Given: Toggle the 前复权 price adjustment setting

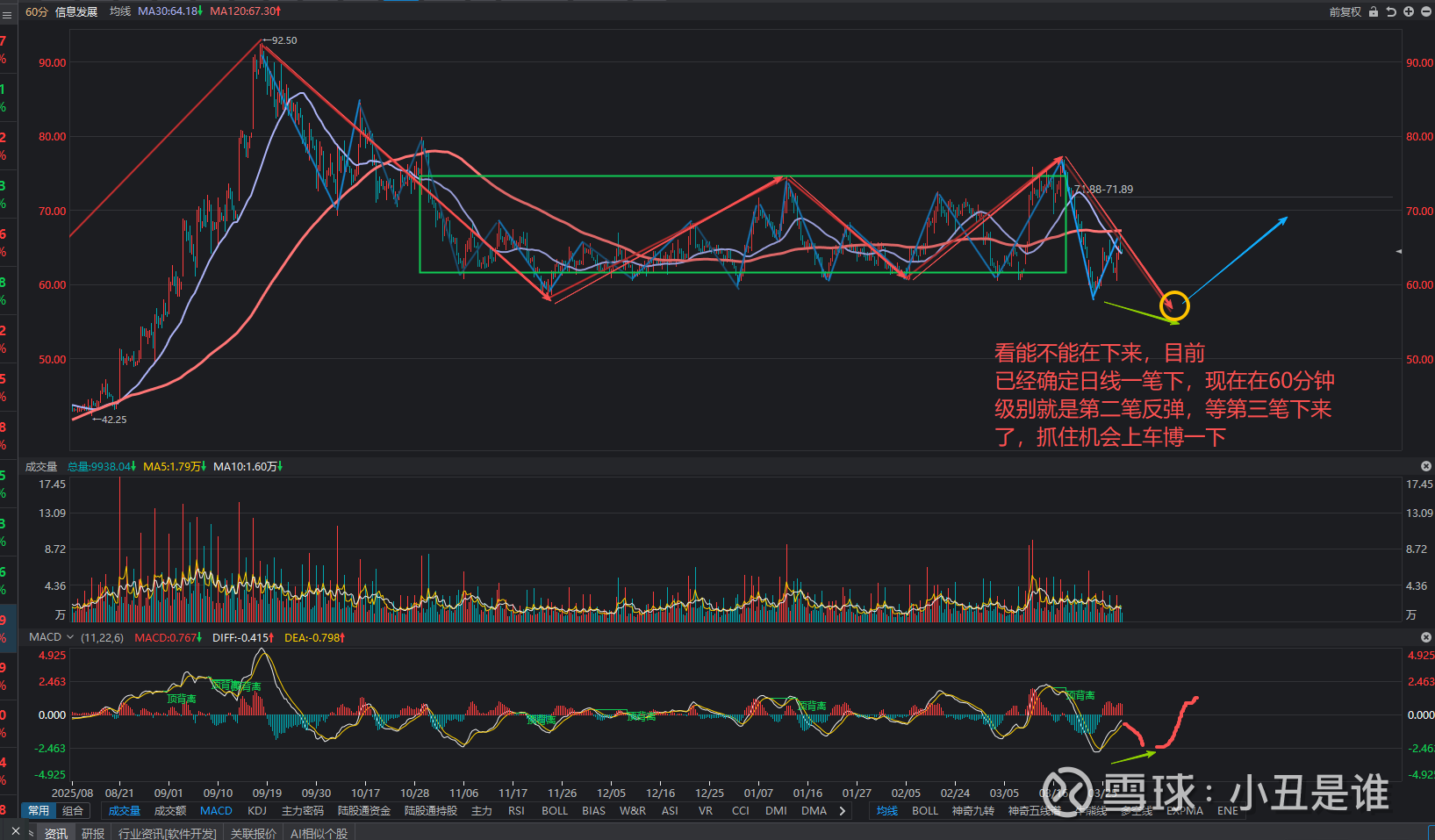Looking at the screenshot, I should [1345, 11].
